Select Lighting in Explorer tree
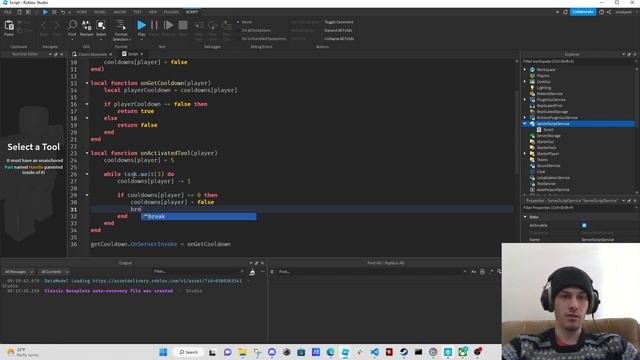 544,88
